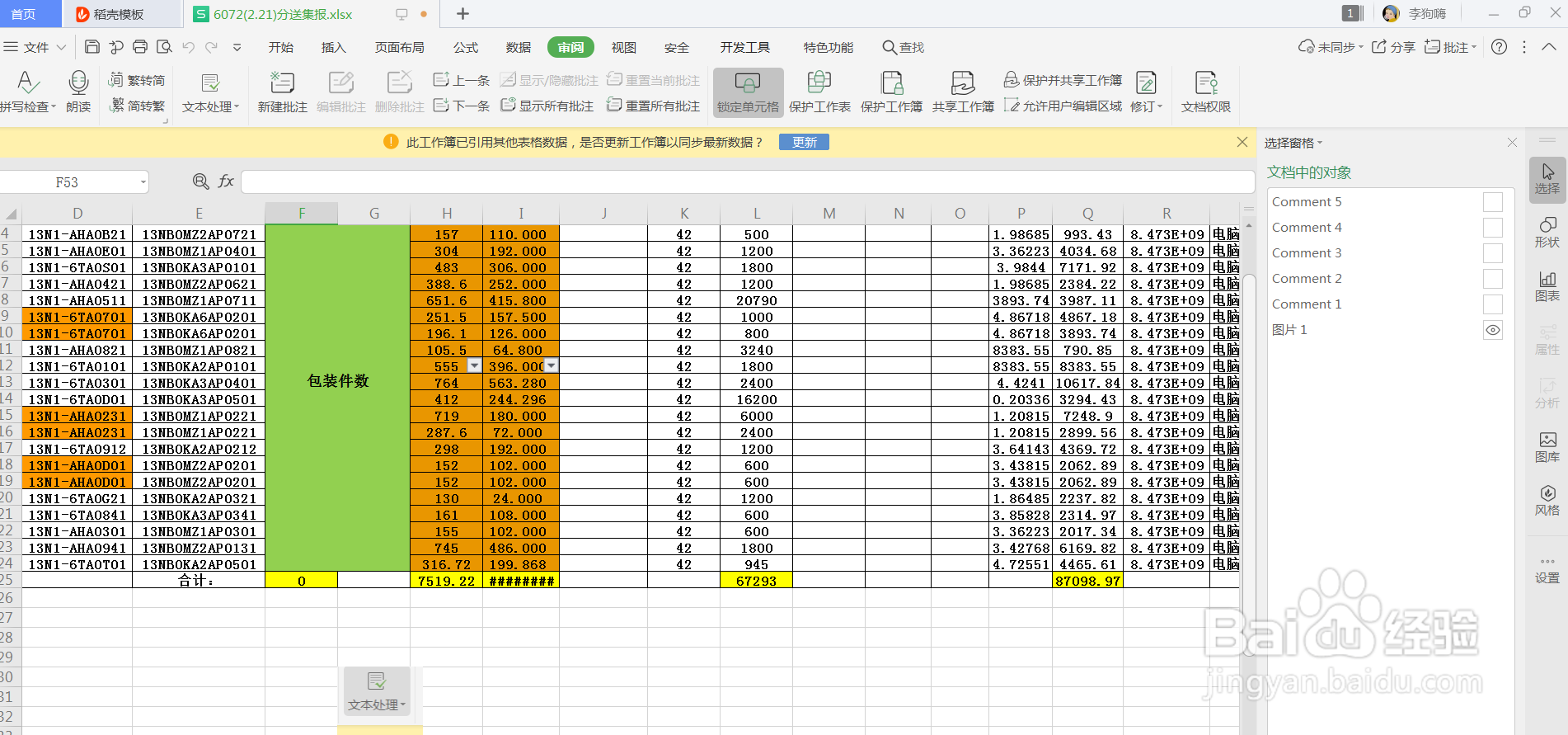1568x735 pixels.
Task: Click 更新 button in notification bar
Action: pos(805,143)
